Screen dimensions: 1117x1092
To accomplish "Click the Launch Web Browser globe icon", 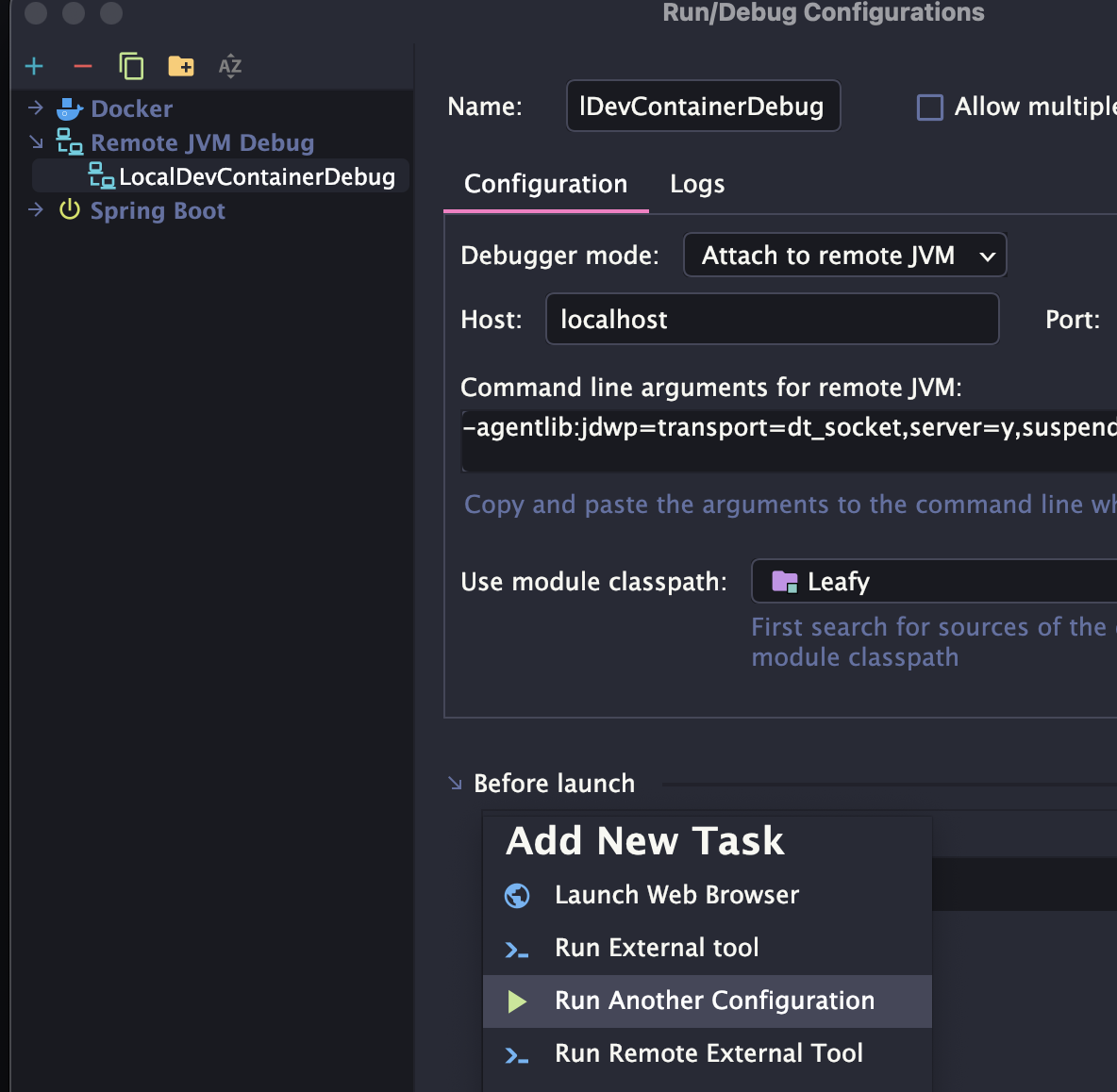I will tap(517, 895).
